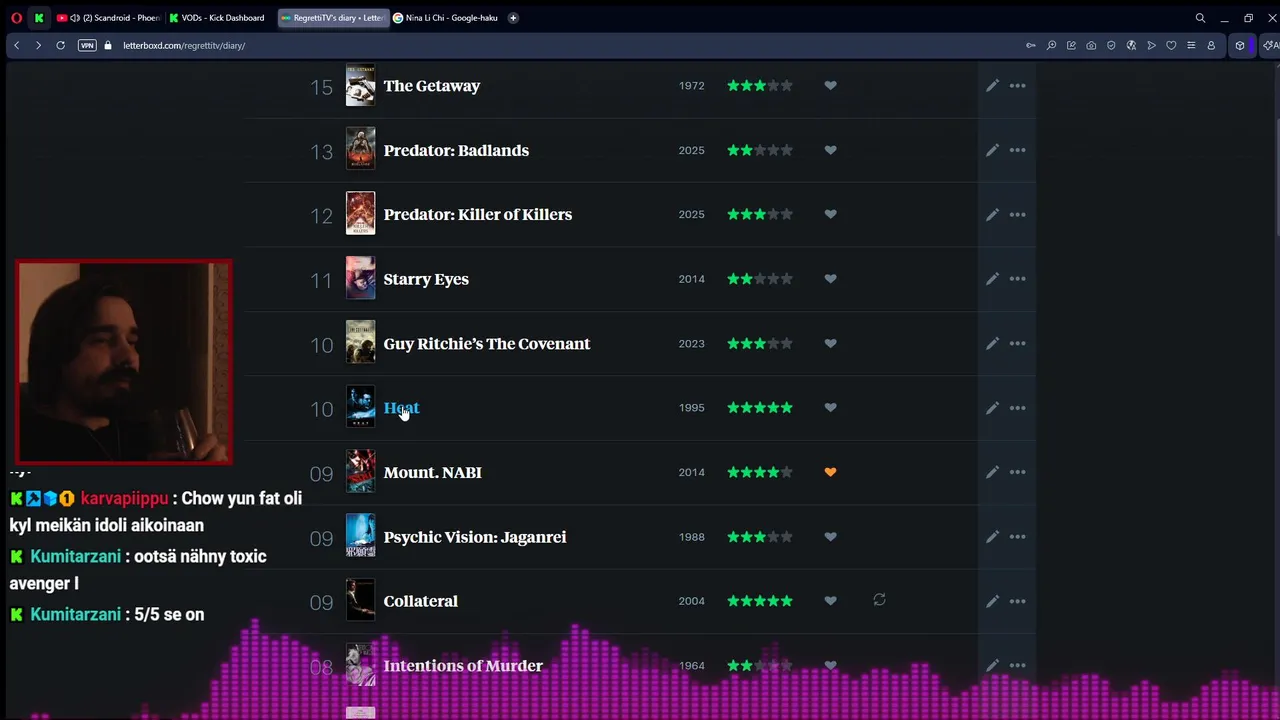Viewport: 1280px width, 720px height.
Task: Toggle like heart for Starry Eyes
Action: [830, 279]
